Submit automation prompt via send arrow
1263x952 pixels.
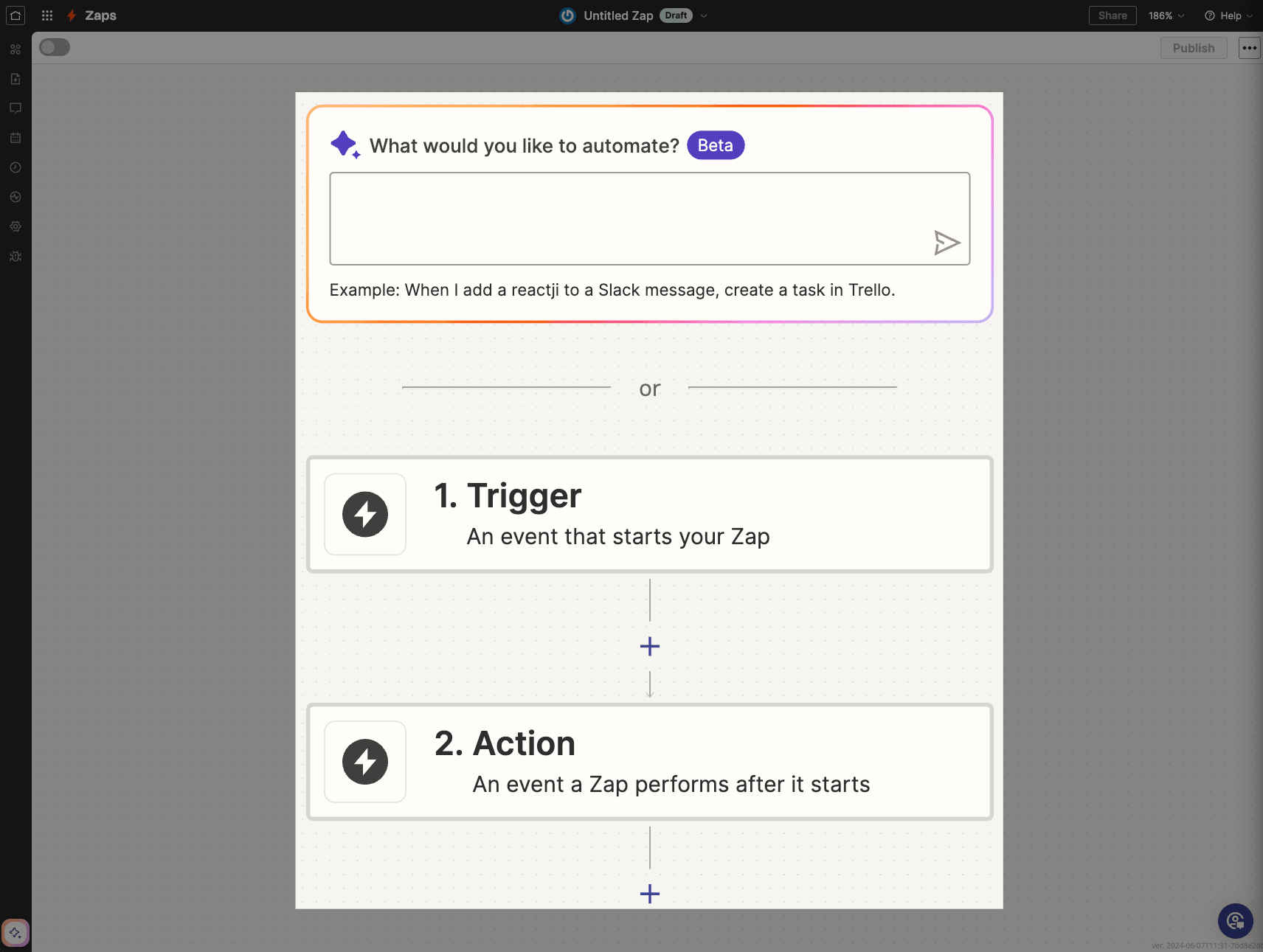(948, 243)
